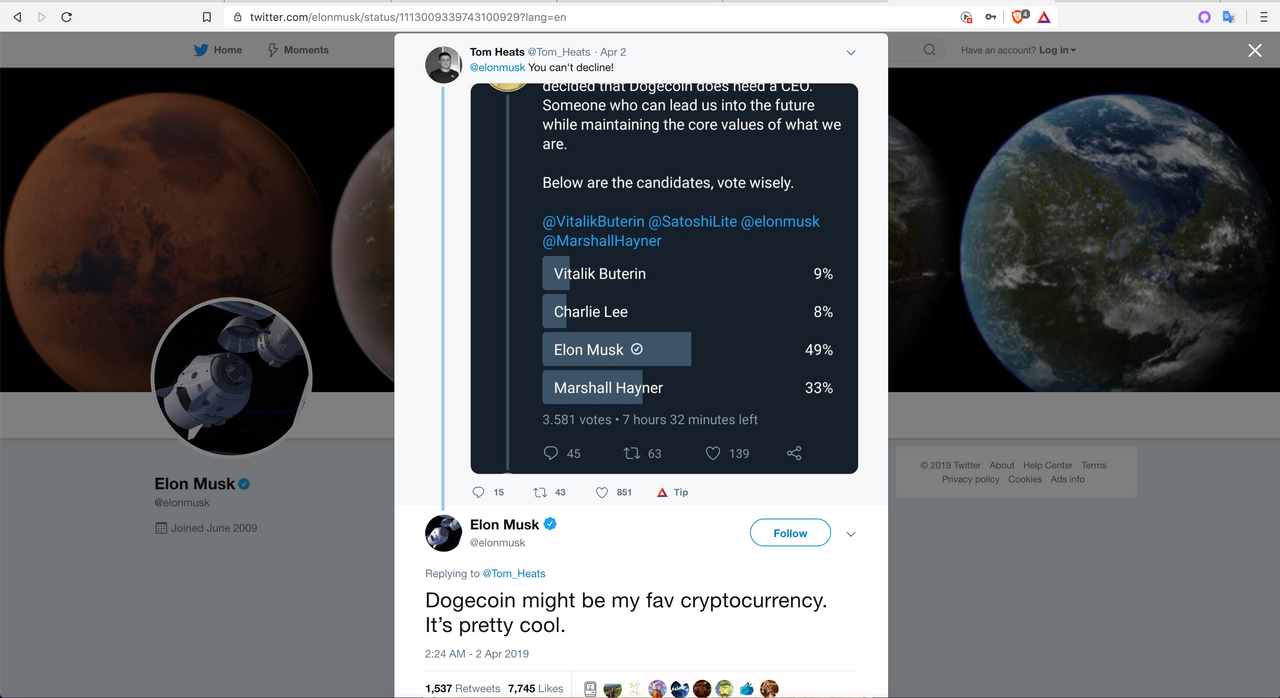
Task: Open the Brave Shields lion icon
Action: coord(1017,17)
